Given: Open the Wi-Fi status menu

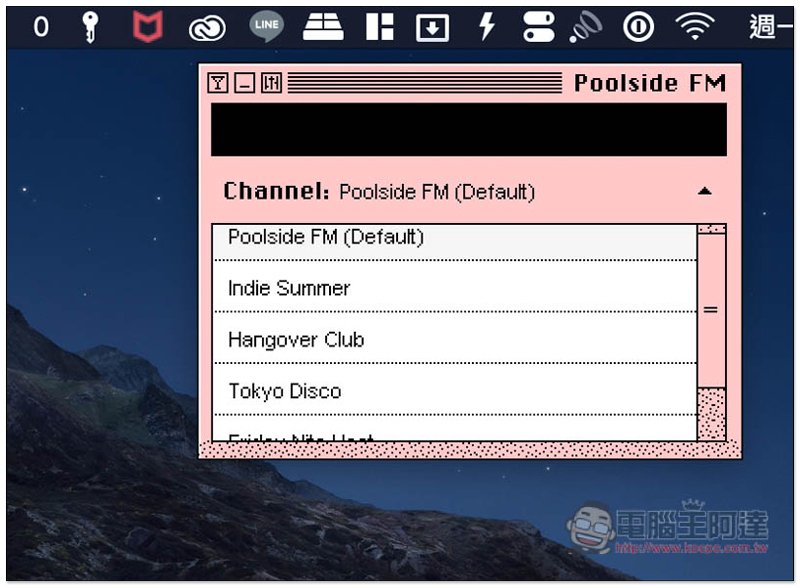Looking at the screenshot, I should click(x=694, y=27).
